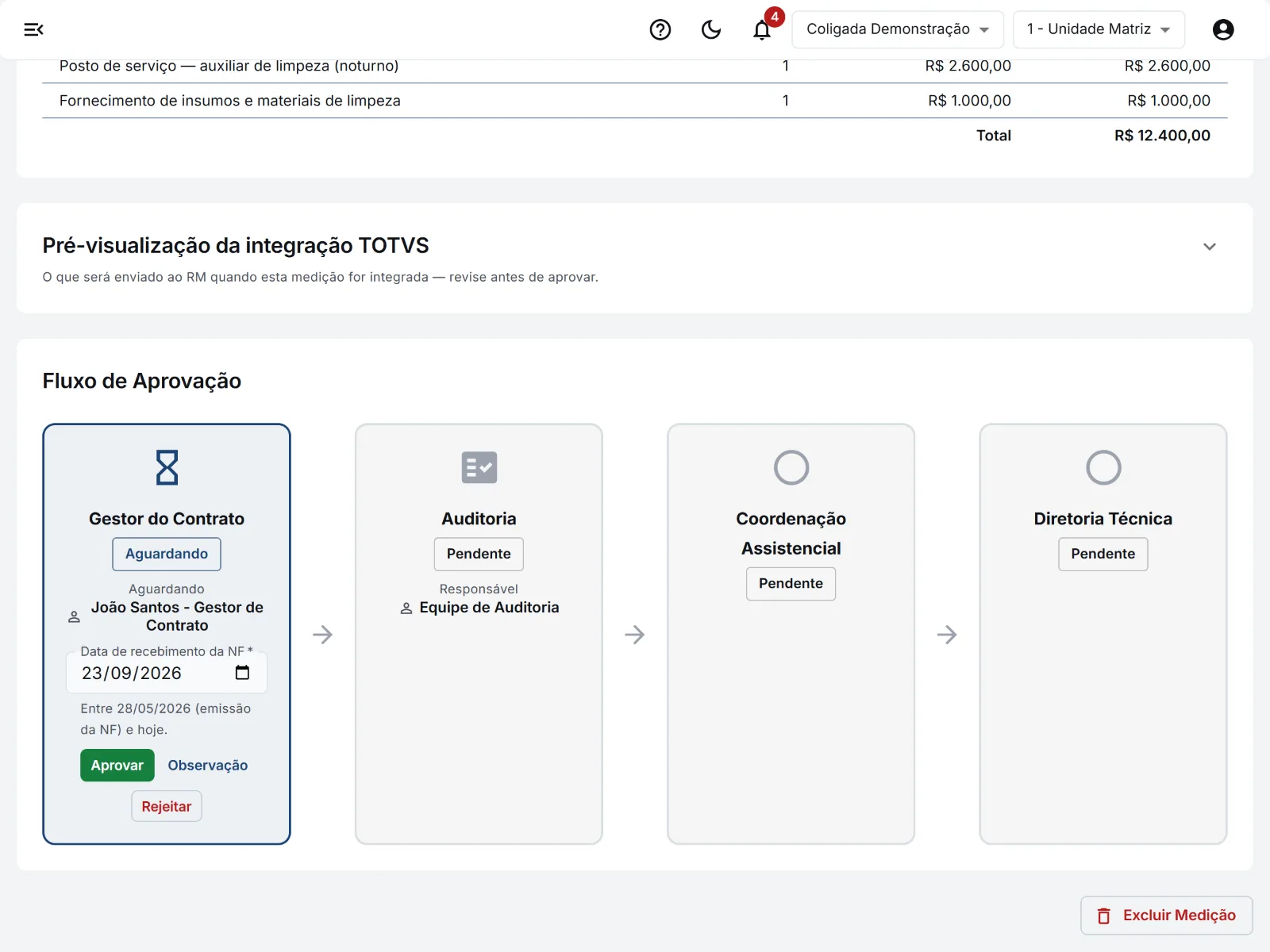Click the 'Diretoria Técnica' card title

click(x=1103, y=519)
